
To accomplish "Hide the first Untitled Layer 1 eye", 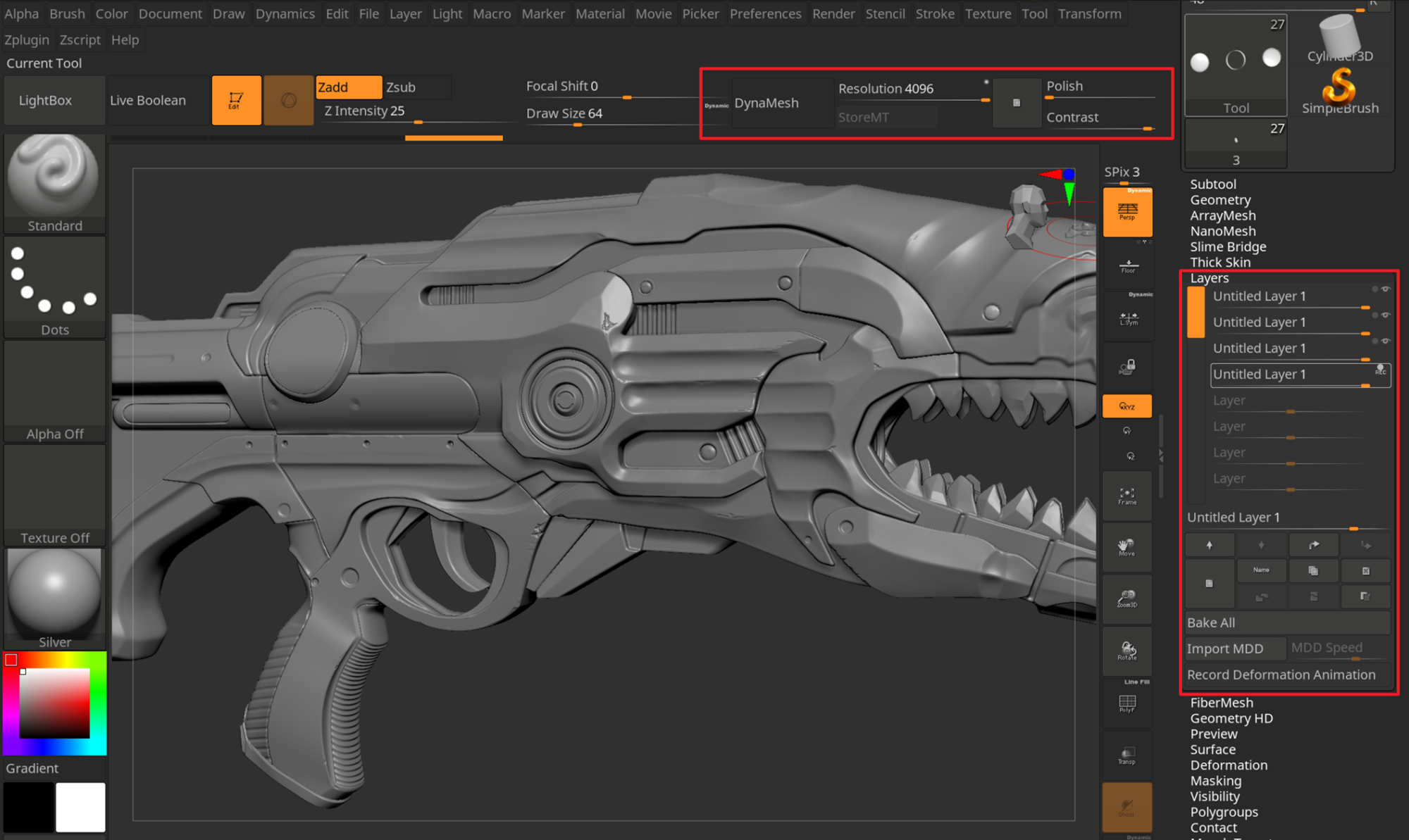I will coord(1385,289).
